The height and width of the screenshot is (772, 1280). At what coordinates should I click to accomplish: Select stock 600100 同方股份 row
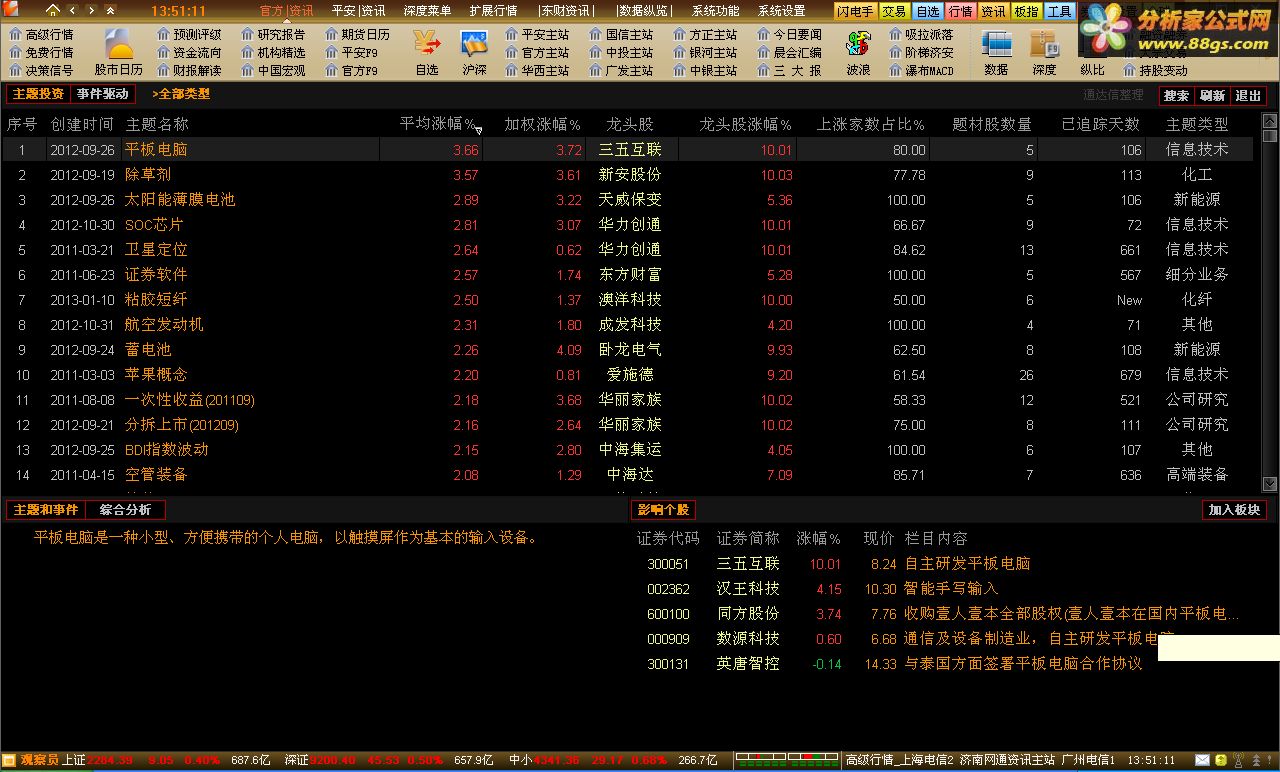[940, 614]
